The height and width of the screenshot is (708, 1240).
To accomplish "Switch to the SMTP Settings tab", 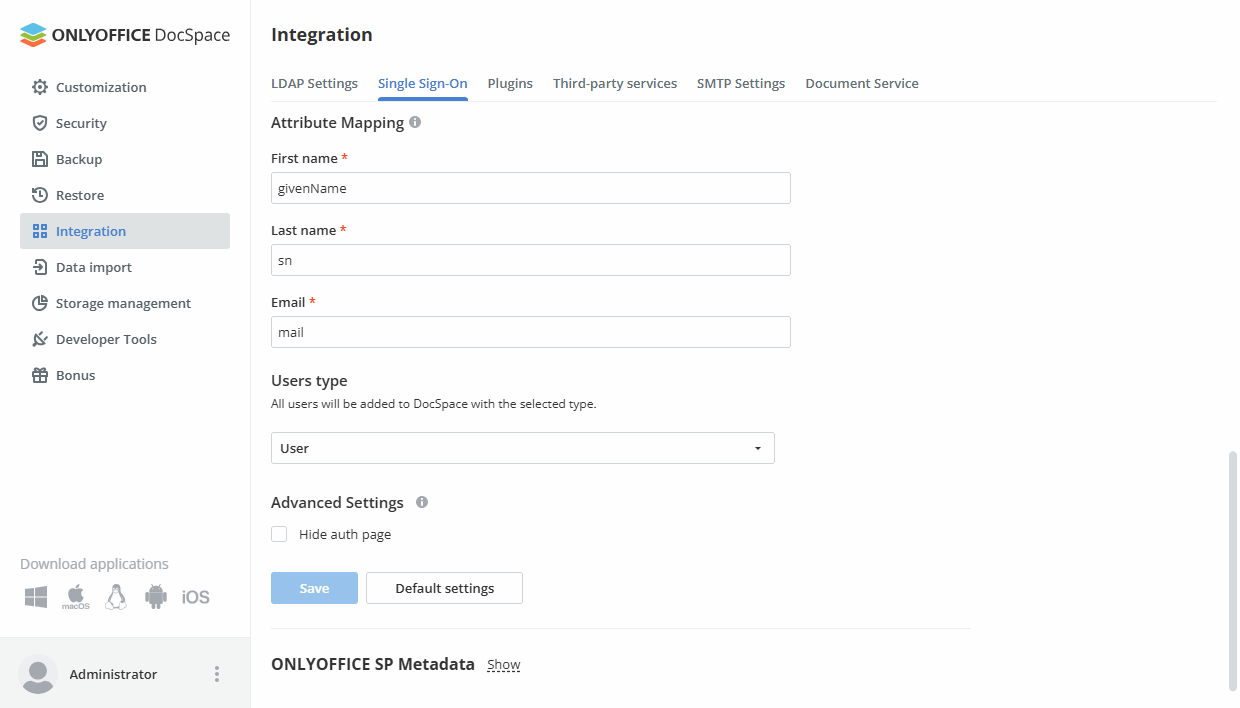I will coord(741,83).
